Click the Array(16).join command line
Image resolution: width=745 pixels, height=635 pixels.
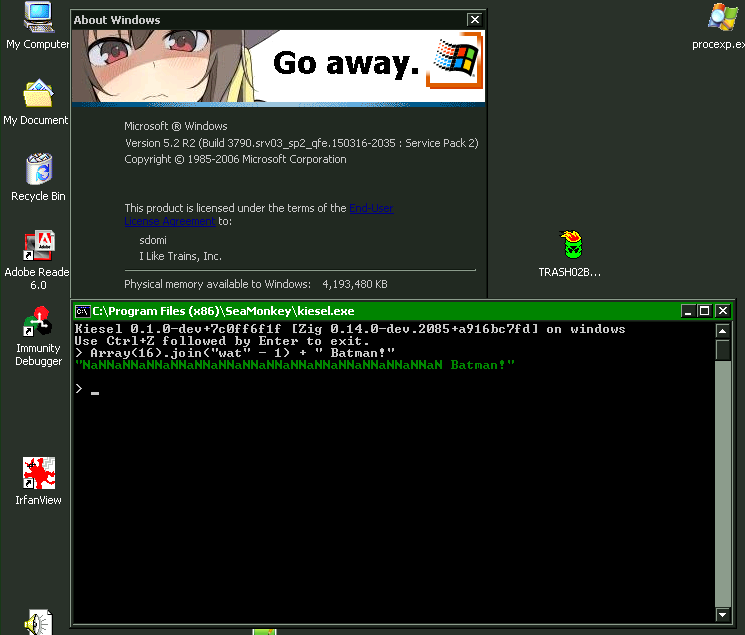[235, 353]
